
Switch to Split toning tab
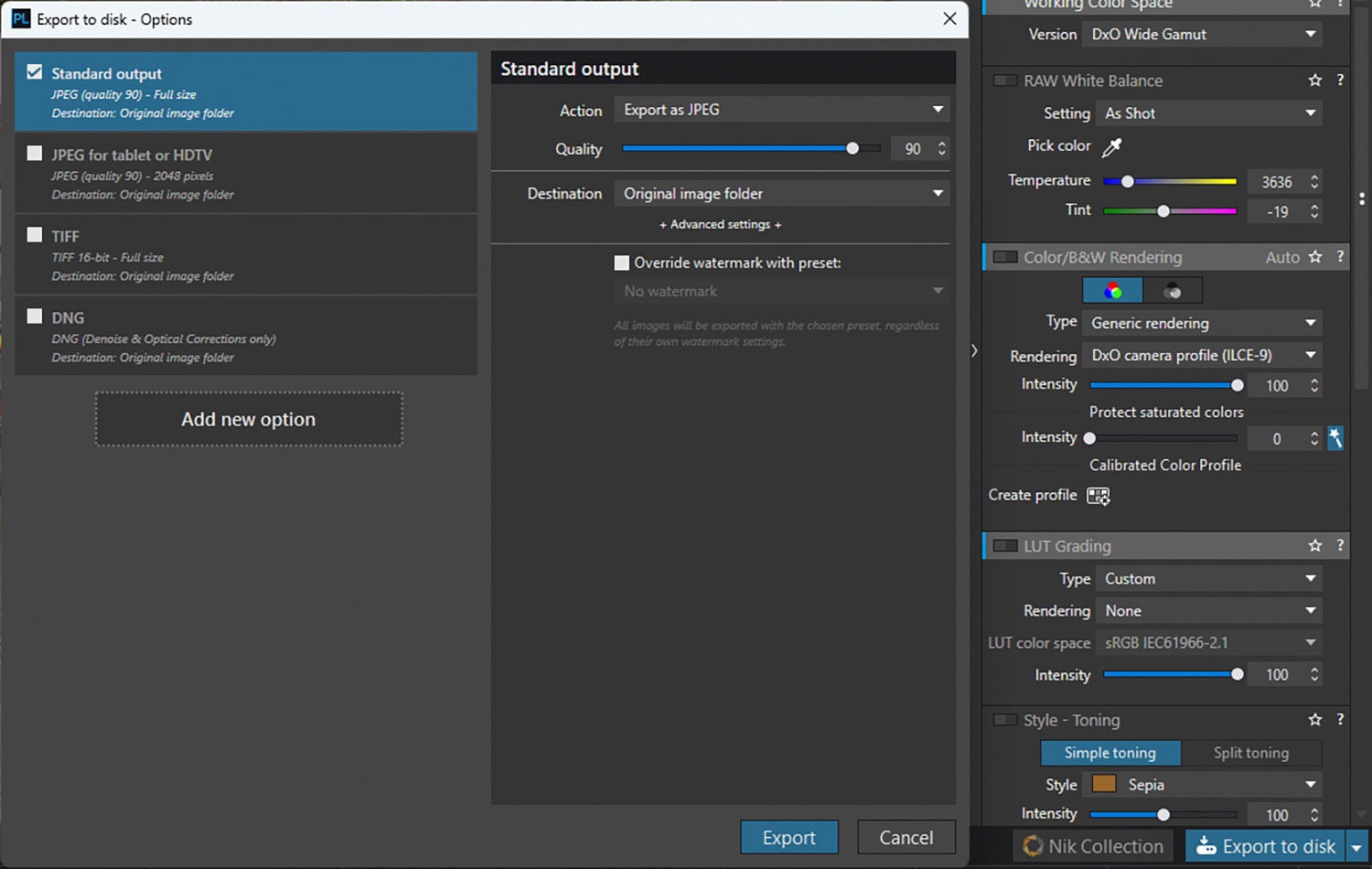1250,753
